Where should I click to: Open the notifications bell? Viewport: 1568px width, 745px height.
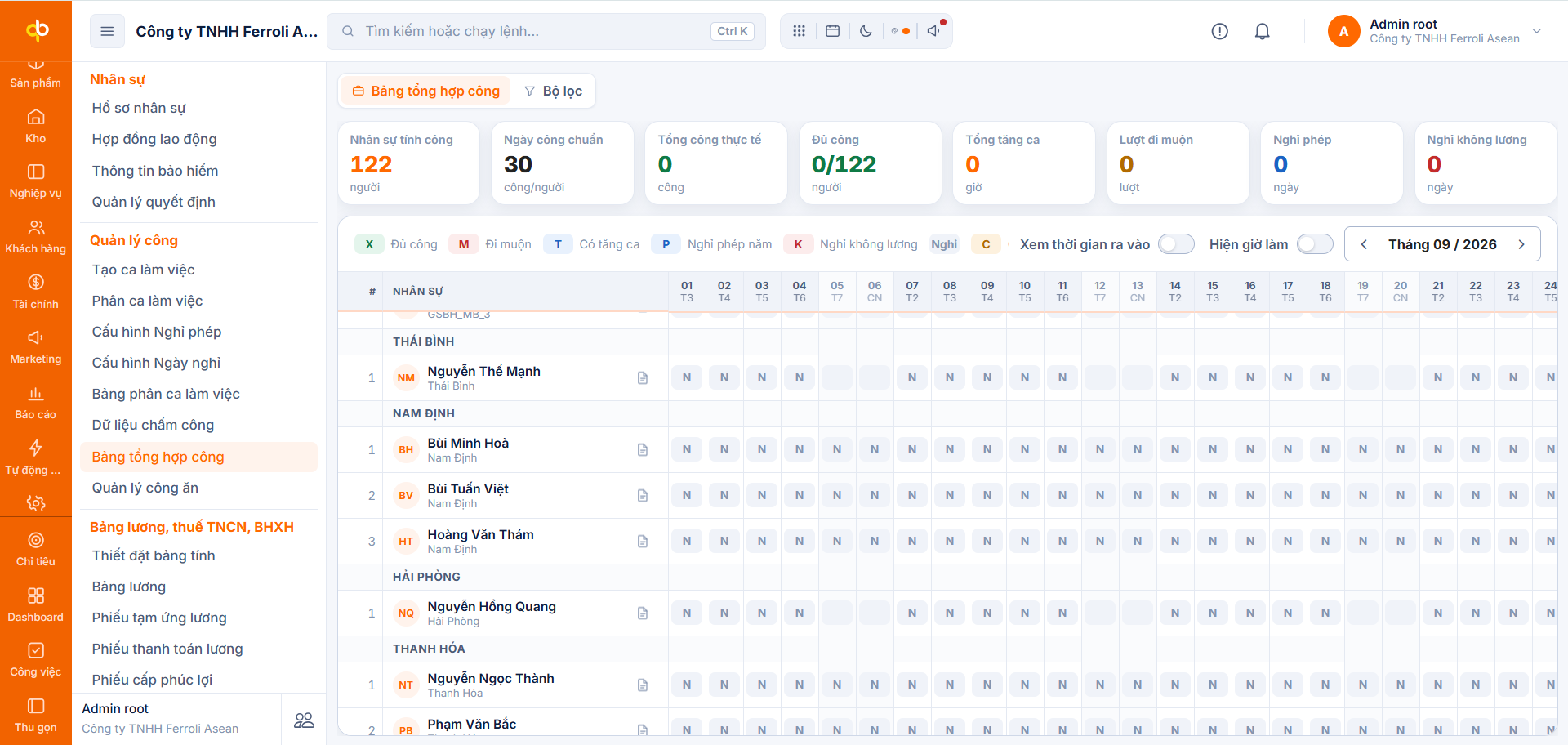[x=1262, y=31]
